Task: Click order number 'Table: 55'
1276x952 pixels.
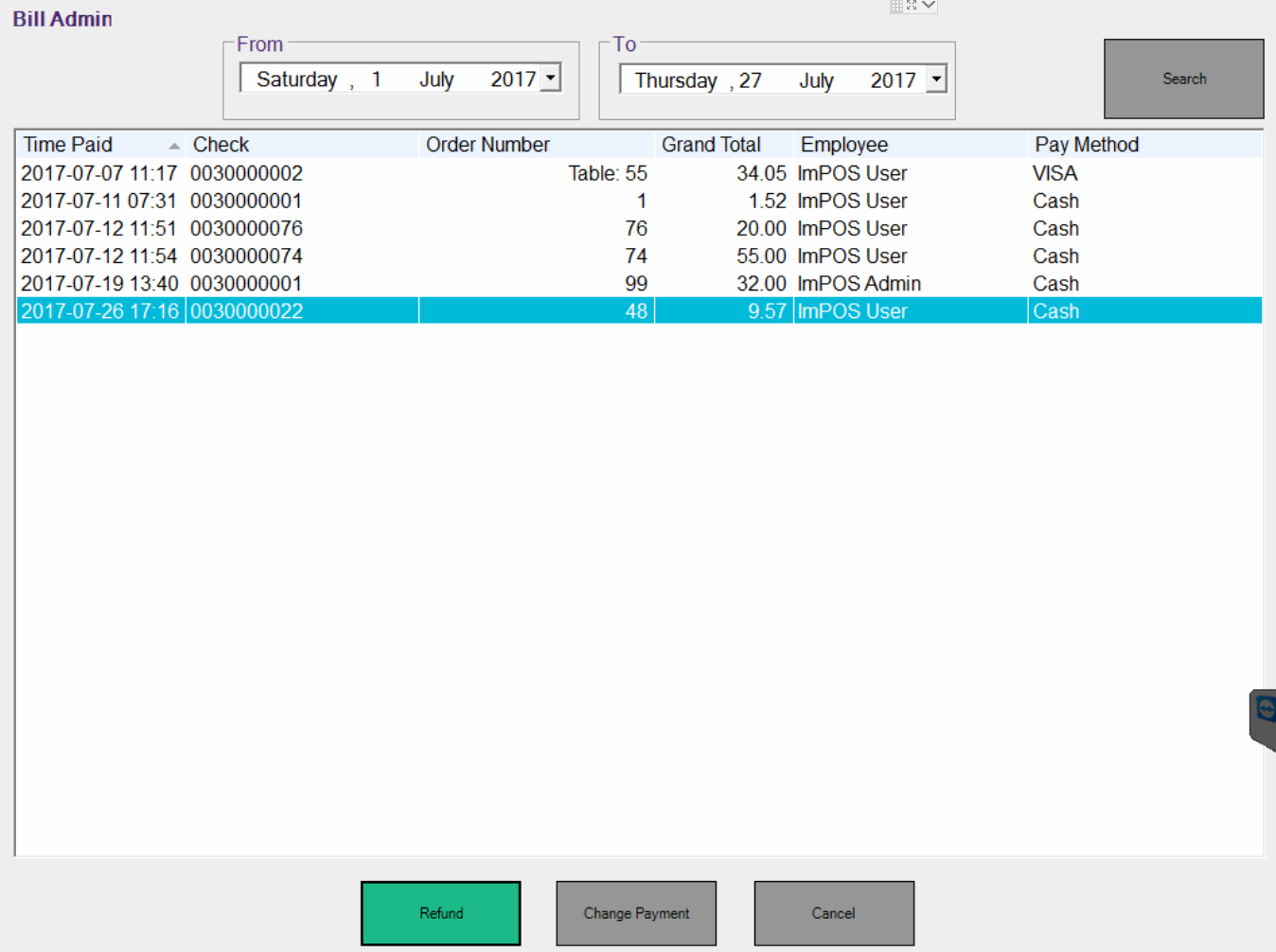Action: tap(608, 173)
